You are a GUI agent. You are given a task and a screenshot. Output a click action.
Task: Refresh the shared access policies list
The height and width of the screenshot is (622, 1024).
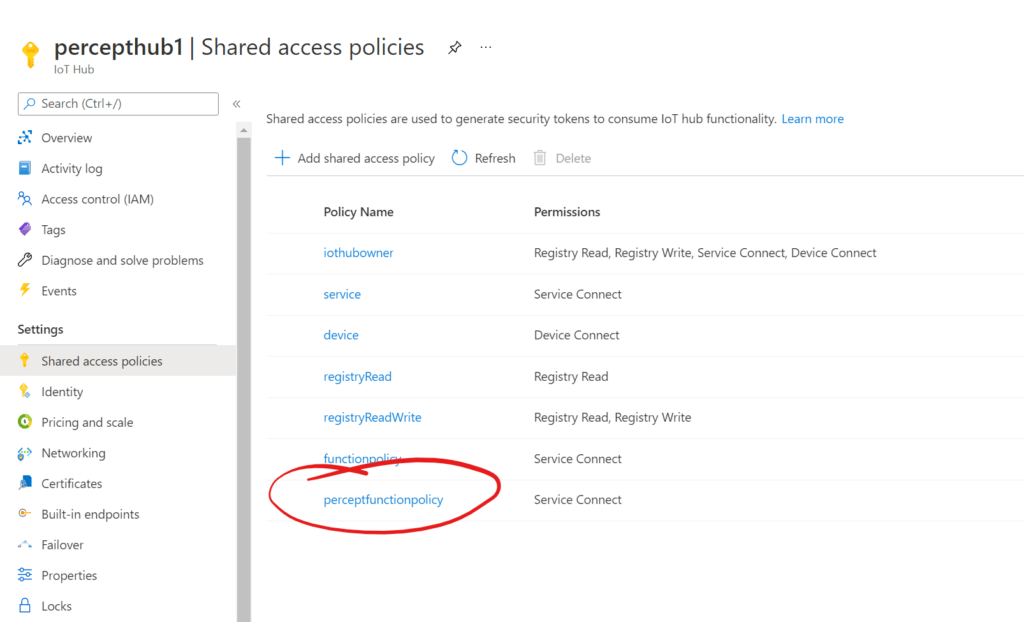point(483,158)
